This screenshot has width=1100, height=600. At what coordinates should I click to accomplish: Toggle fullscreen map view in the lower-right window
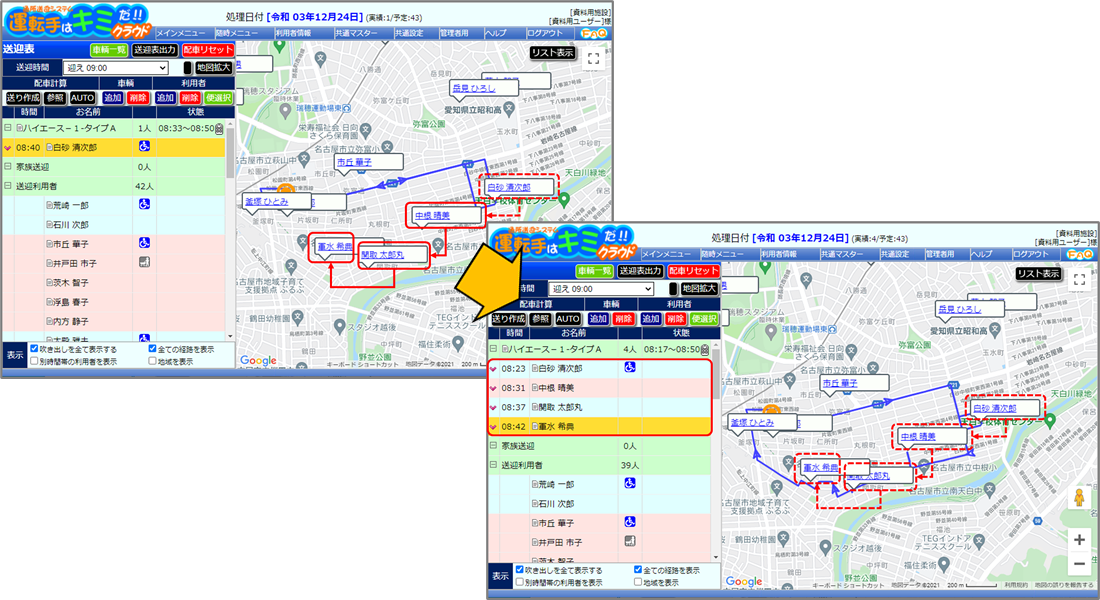tap(1079, 279)
